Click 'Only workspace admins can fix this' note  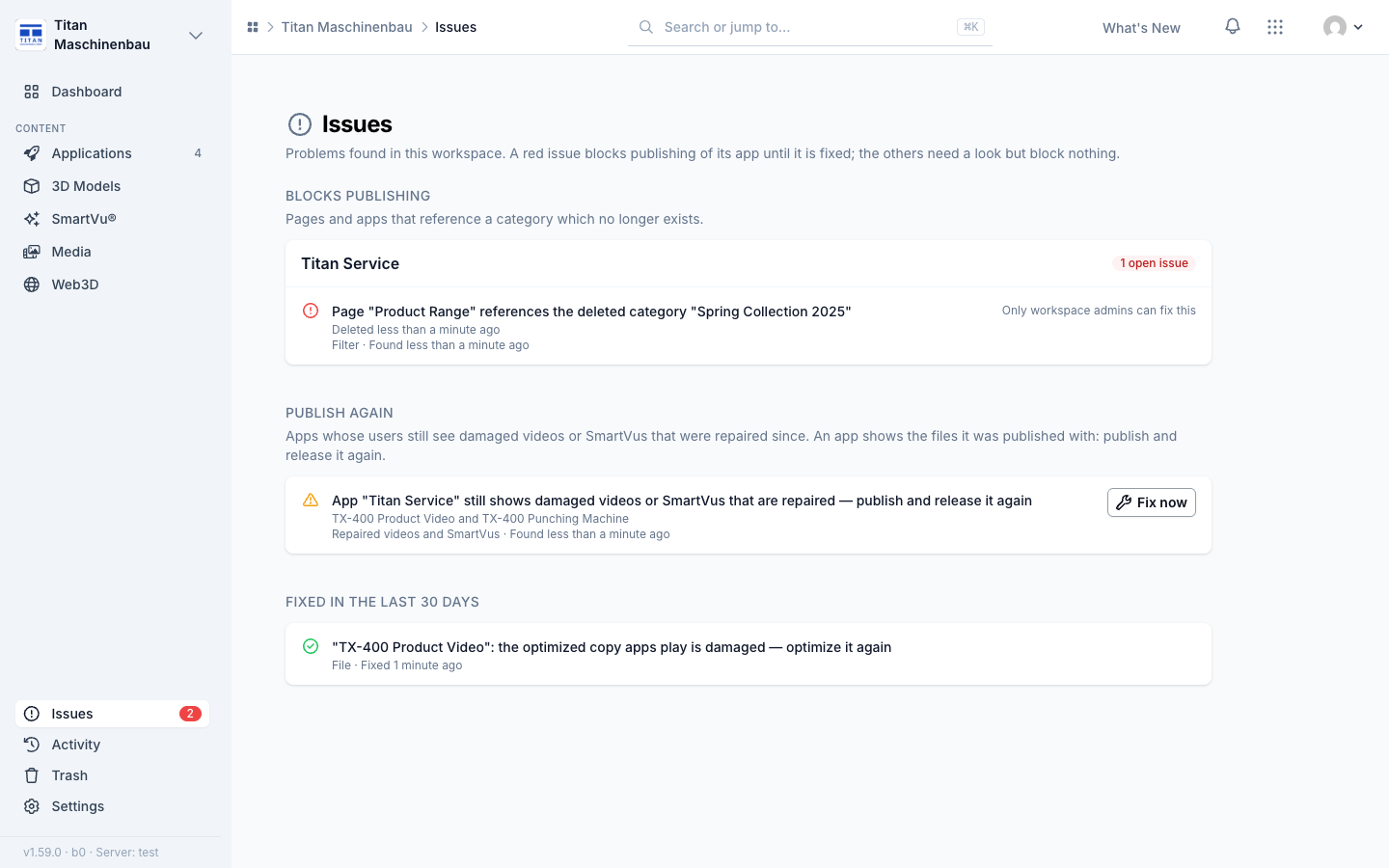click(x=1099, y=311)
